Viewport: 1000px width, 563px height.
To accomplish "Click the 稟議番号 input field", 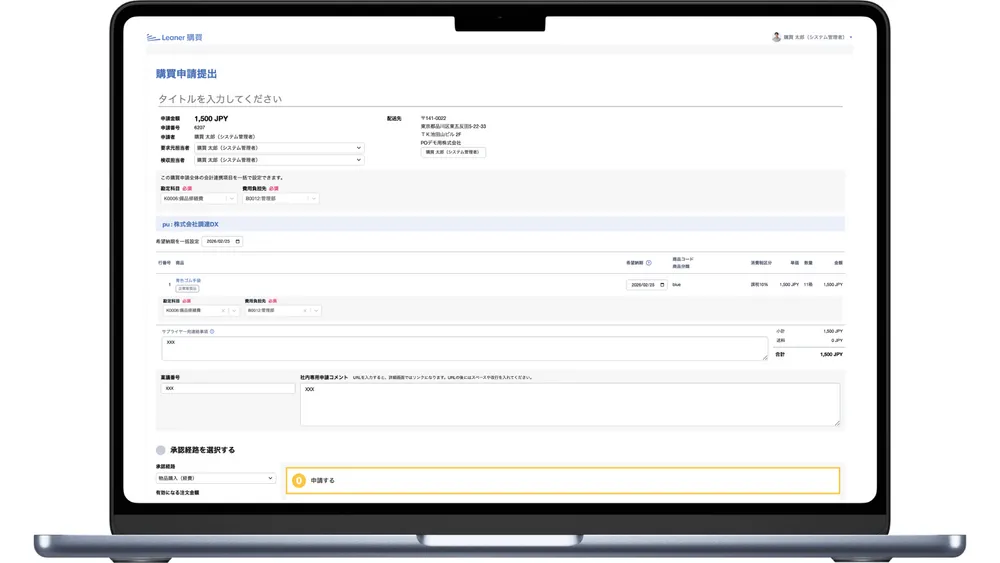I will pos(227,388).
